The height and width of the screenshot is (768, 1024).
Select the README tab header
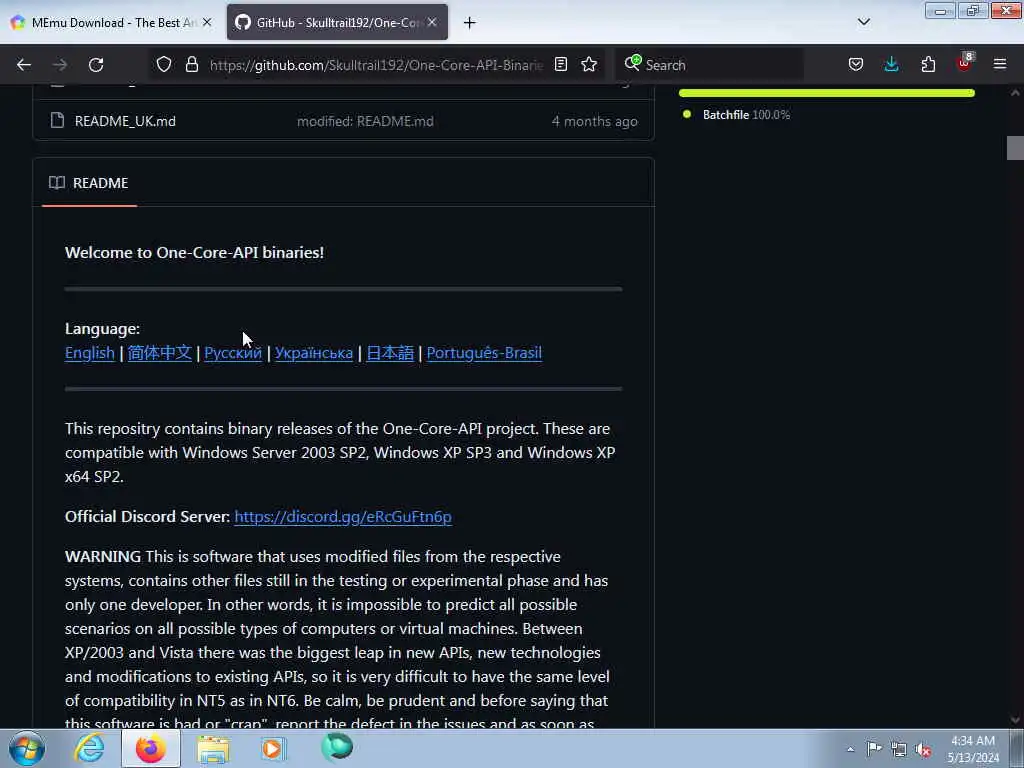point(89,183)
